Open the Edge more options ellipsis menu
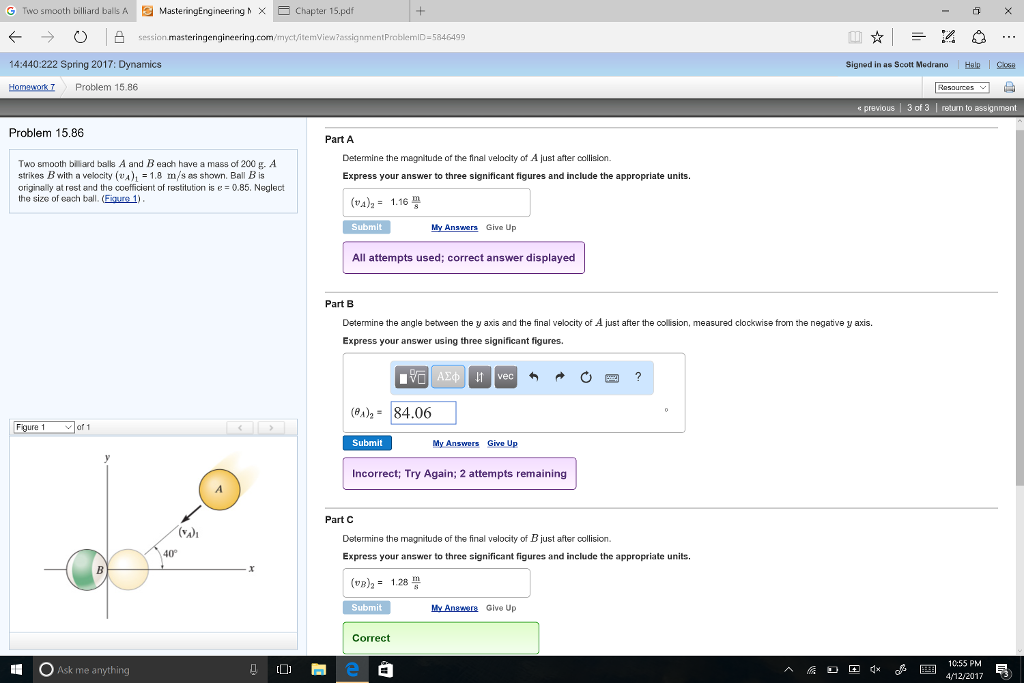The height and width of the screenshot is (683, 1024). point(1007,38)
